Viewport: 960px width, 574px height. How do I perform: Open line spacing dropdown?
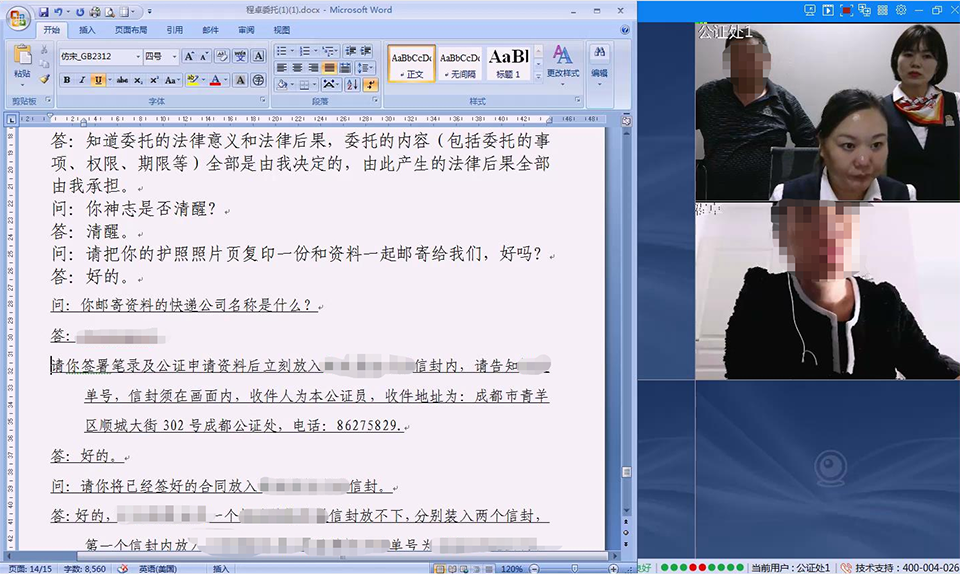tap(364, 67)
